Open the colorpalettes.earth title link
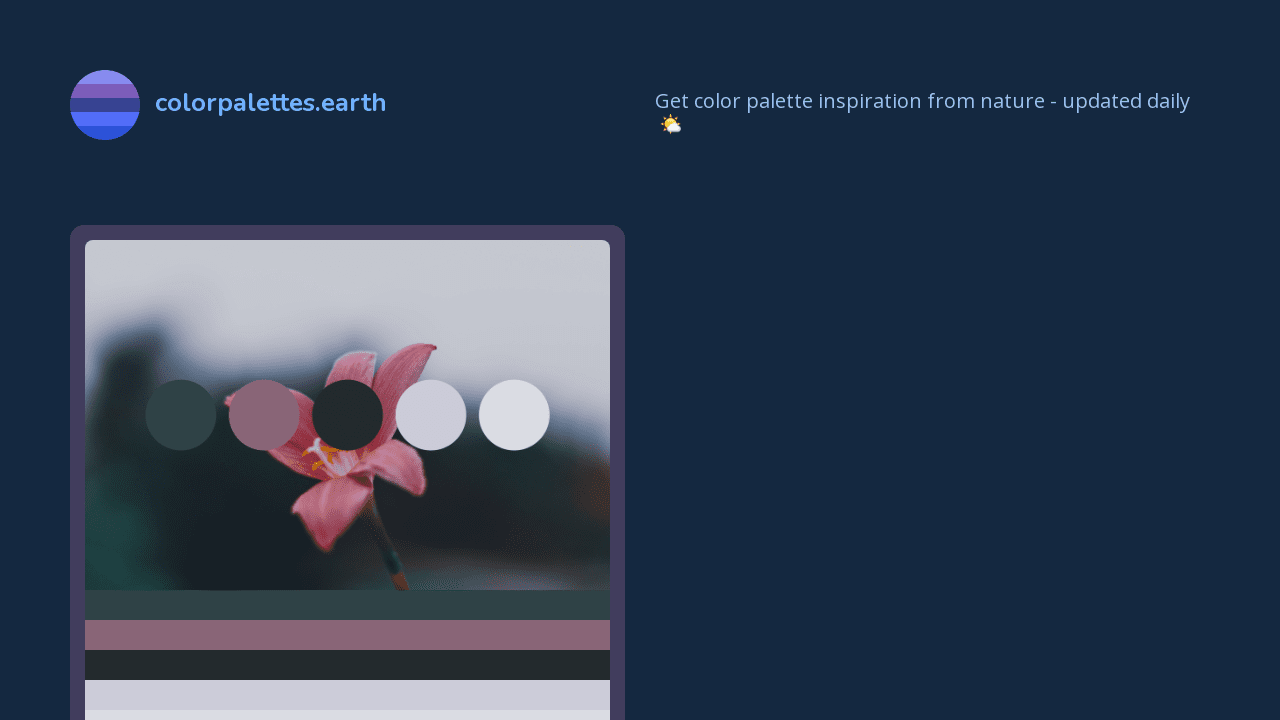 click(270, 103)
